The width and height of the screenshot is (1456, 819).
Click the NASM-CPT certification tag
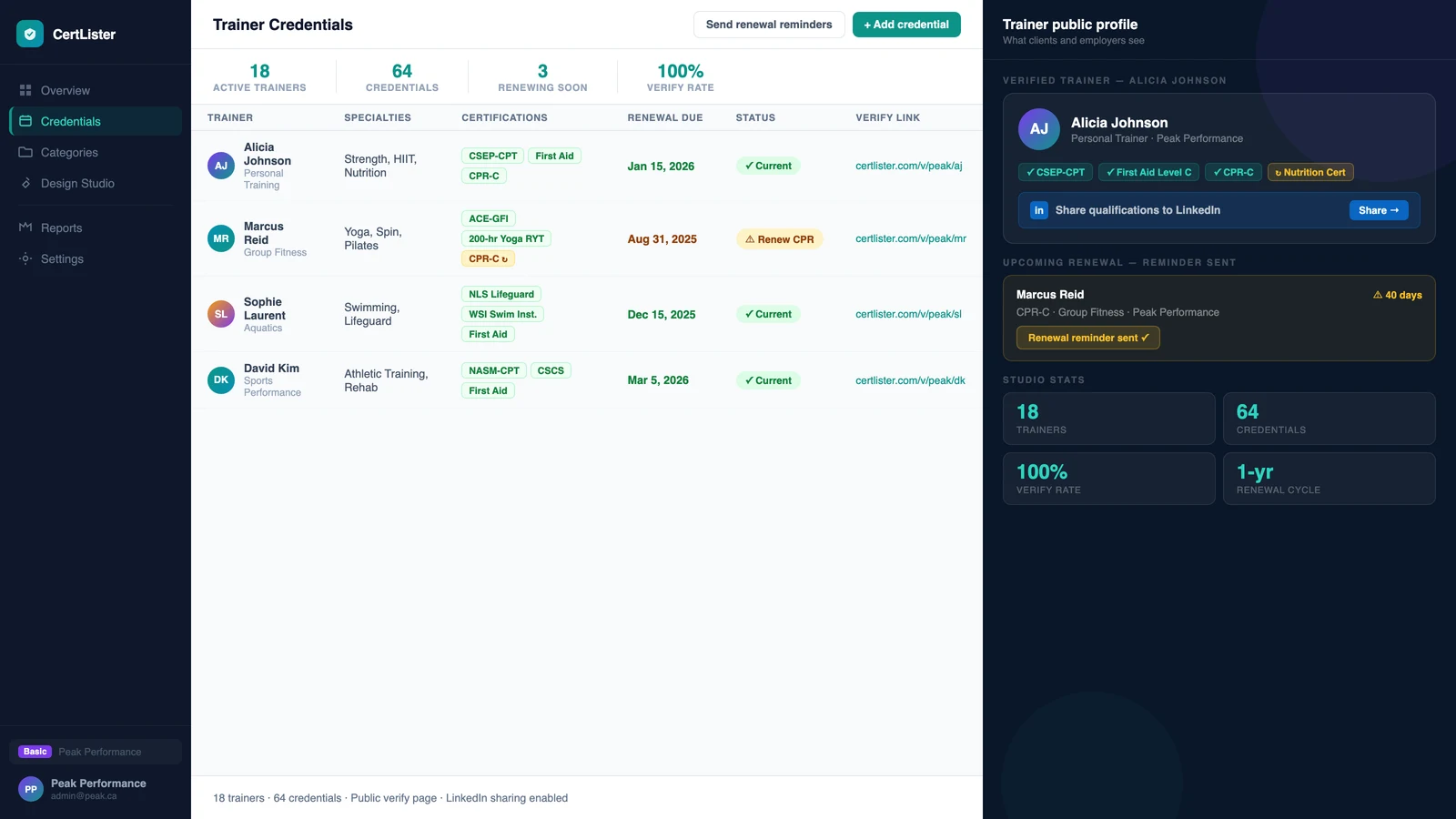(494, 370)
